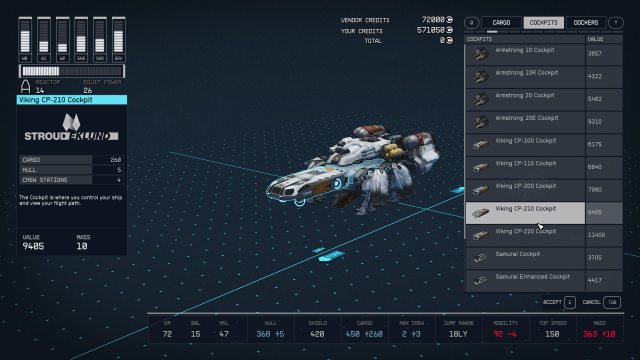Click the Q previous-category key button
Screen dimensions: 640x360
(471, 23)
